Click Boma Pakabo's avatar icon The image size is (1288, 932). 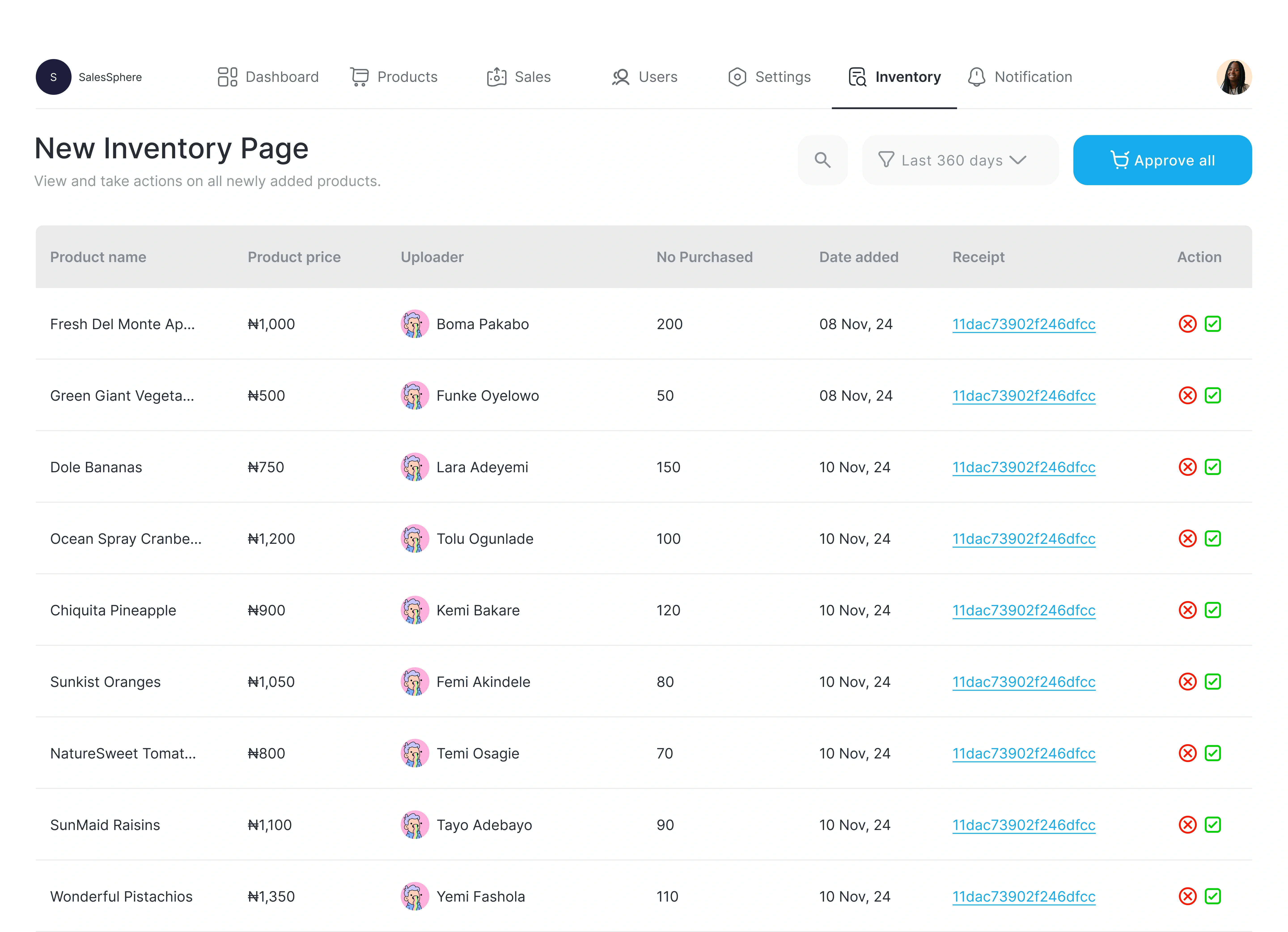[415, 324]
